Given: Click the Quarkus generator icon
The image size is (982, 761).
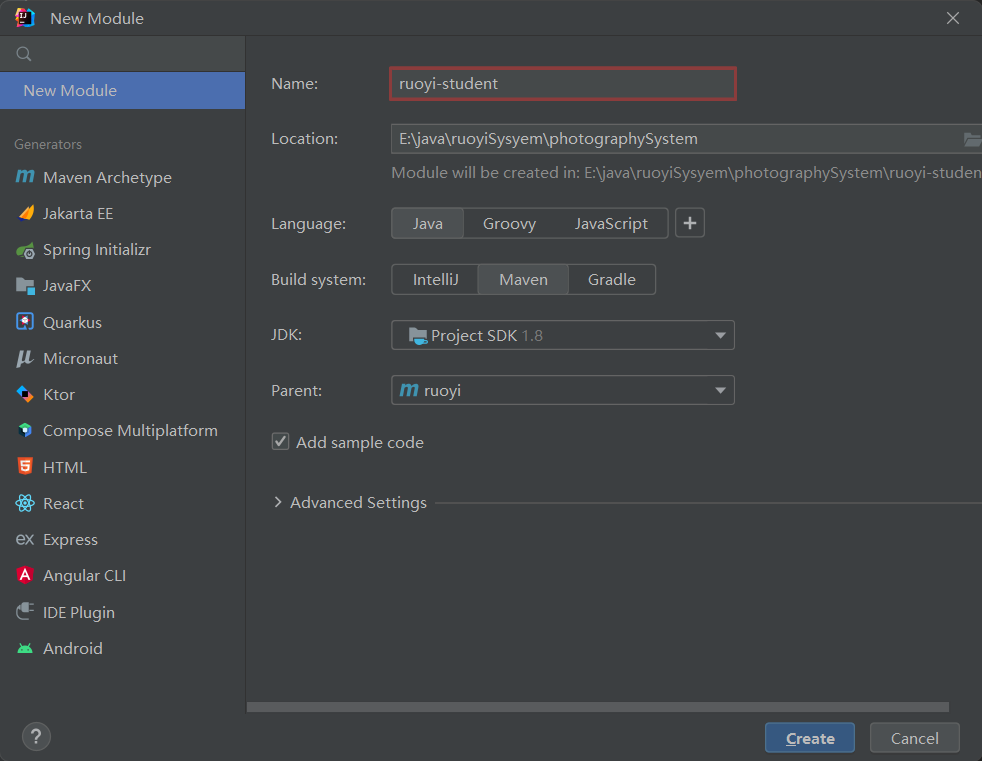Looking at the screenshot, I should [25, 322].
